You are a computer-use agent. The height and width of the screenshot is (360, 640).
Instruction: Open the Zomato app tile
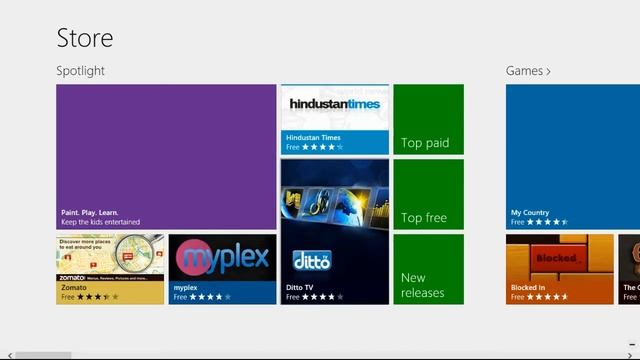tap(110, 269)
